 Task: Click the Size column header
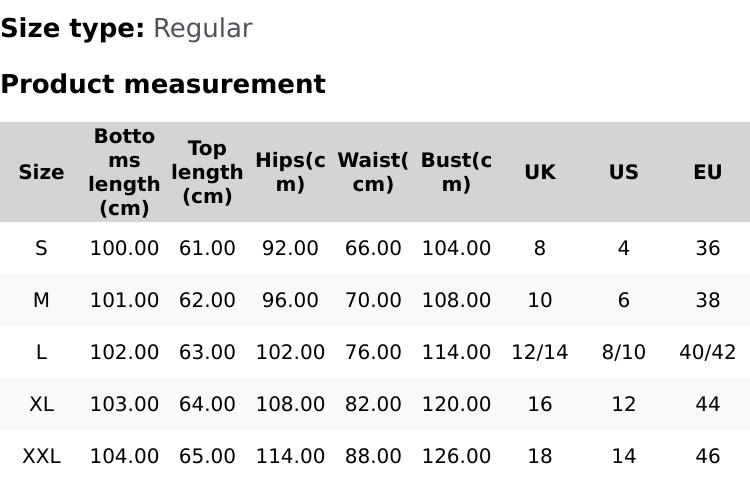(41, 172)
